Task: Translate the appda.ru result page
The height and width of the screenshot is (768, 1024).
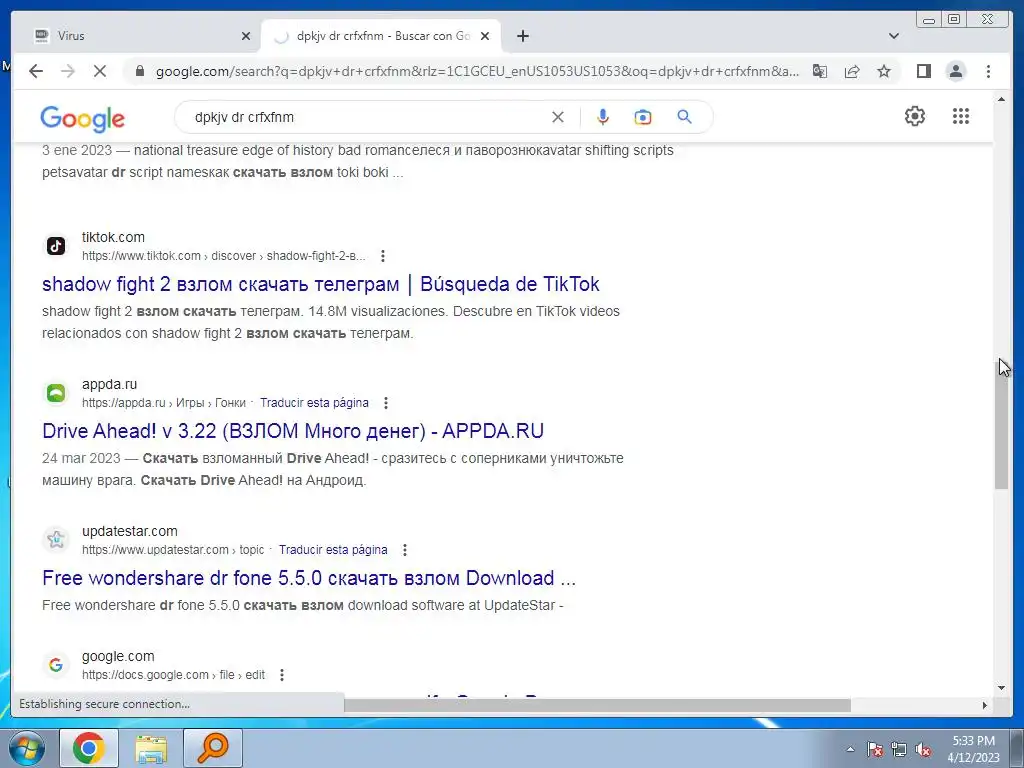Action: click(314, 403)
